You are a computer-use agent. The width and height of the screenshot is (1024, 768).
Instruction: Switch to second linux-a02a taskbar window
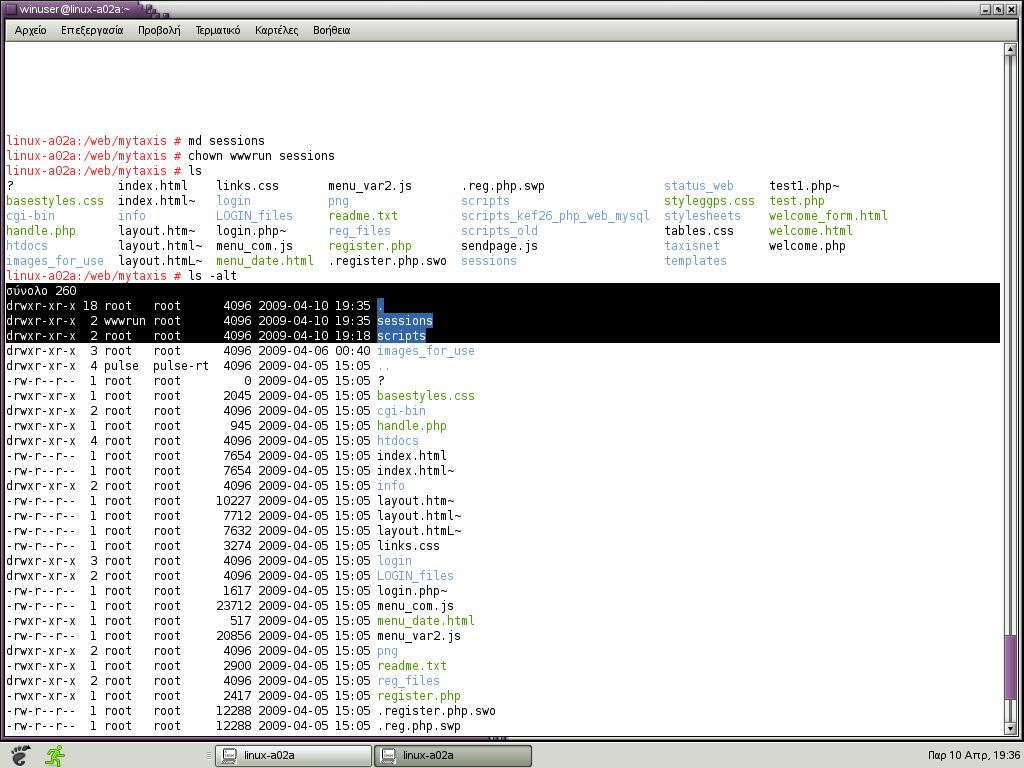click(x=453, y=756)
